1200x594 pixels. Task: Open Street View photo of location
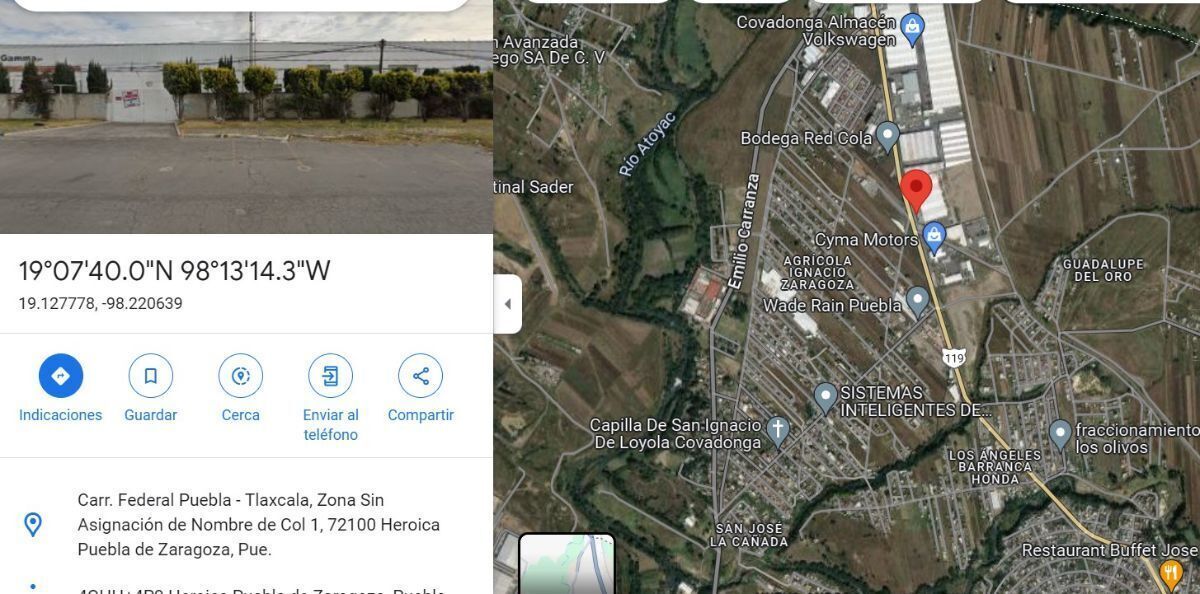(x=246, y=117)
